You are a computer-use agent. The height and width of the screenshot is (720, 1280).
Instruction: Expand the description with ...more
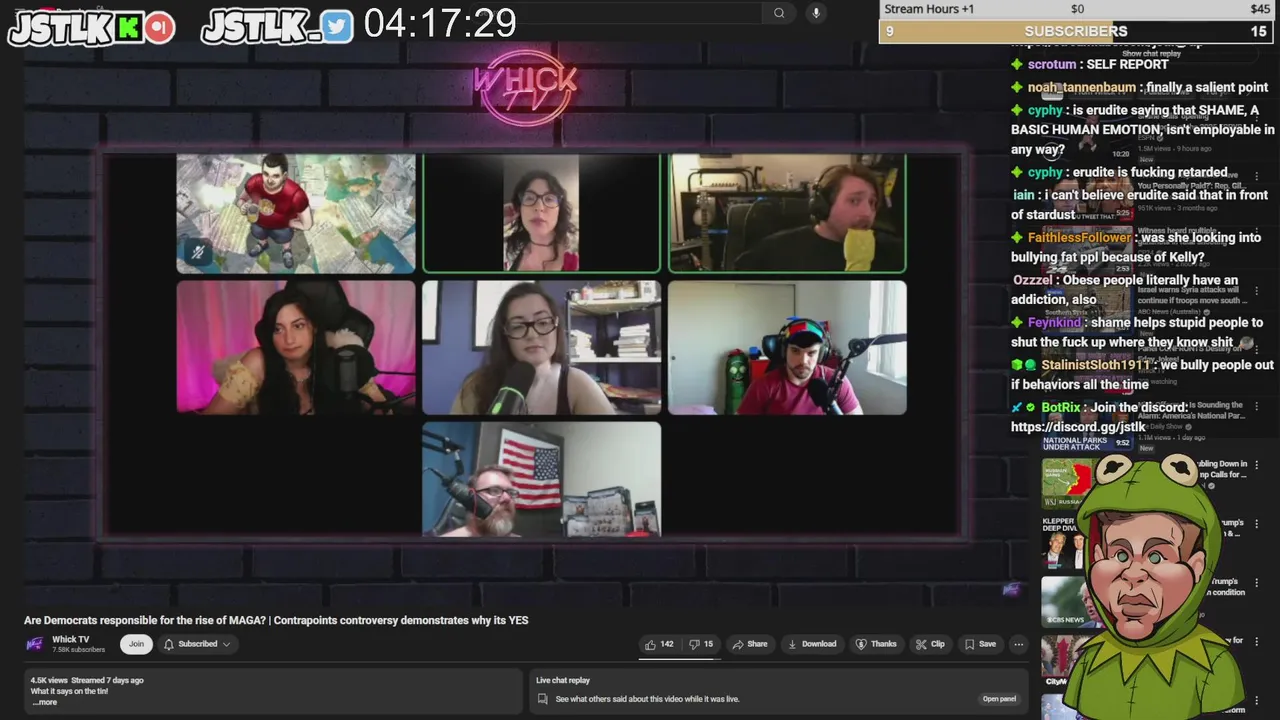pos(44,702)
